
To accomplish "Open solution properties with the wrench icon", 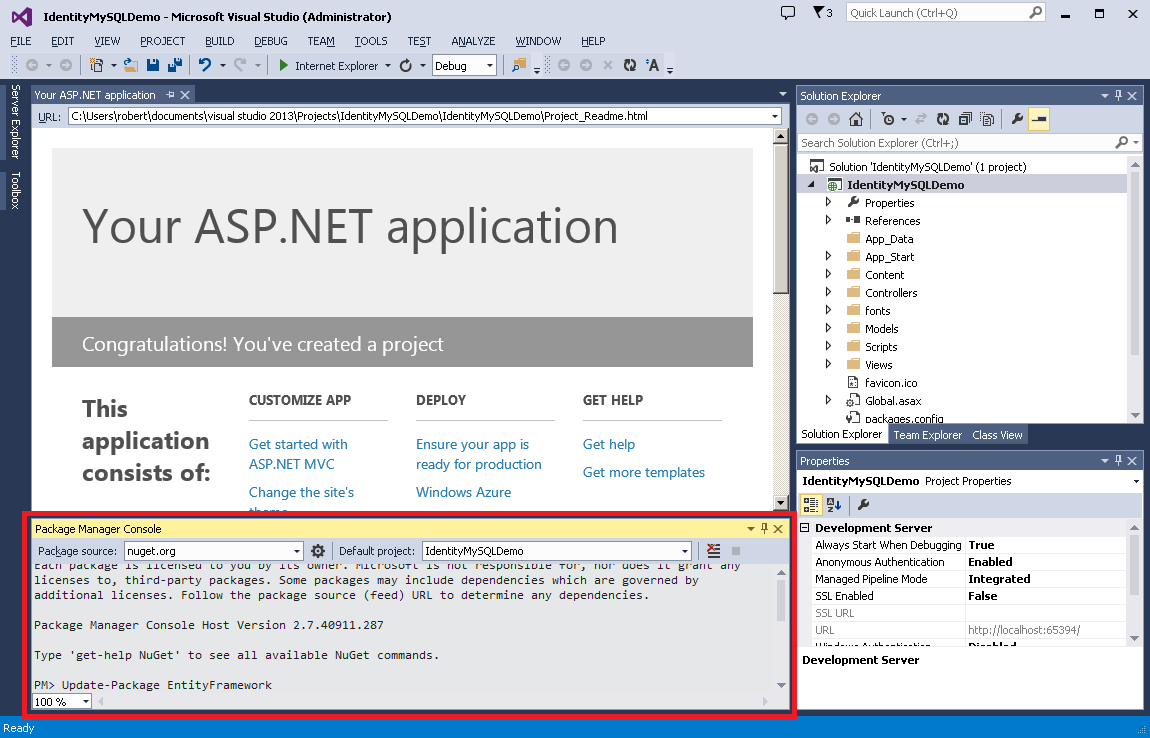I will pos(1017,119).
